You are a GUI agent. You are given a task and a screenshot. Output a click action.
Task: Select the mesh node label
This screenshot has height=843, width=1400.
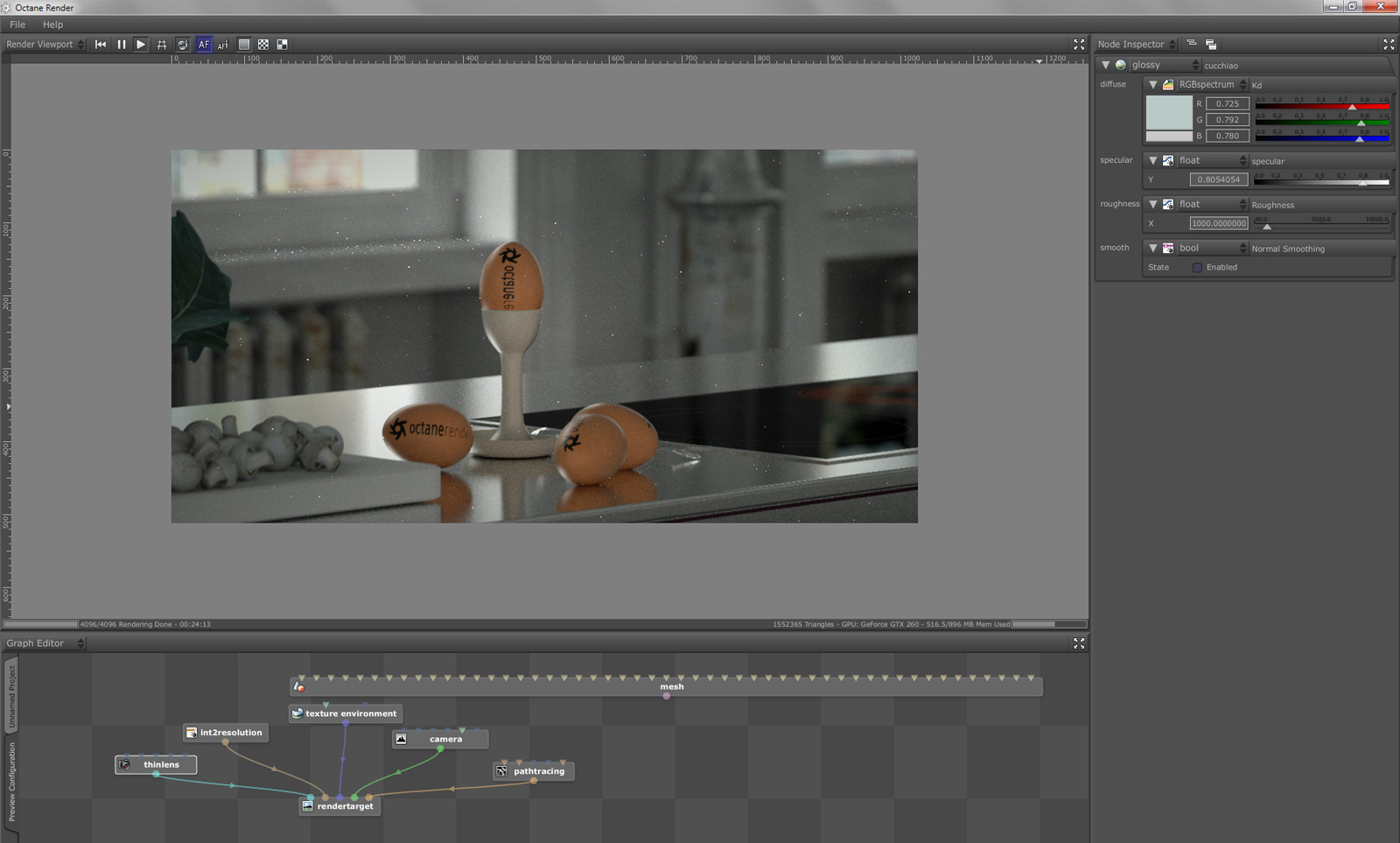coord(672,687)
